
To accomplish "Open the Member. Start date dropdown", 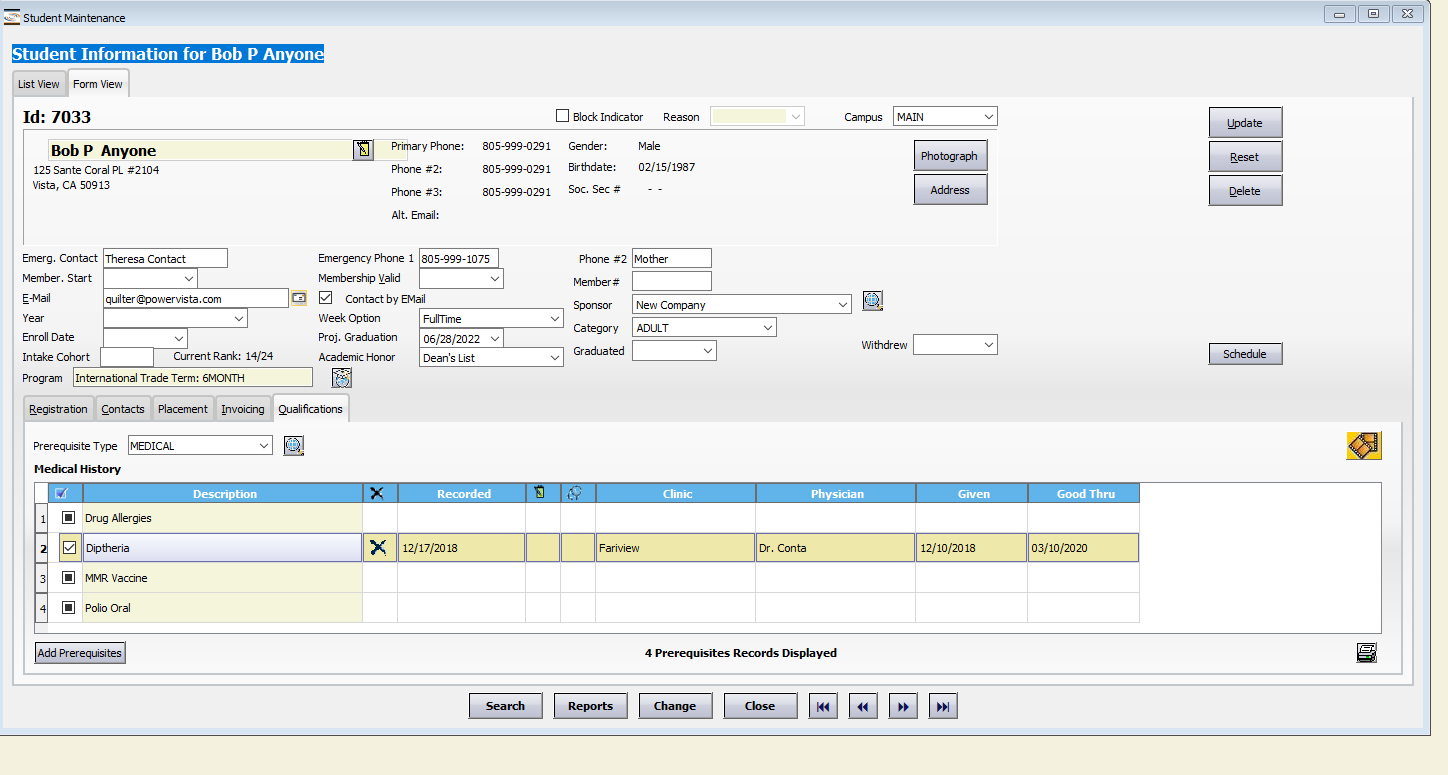I will click(189, 278).
